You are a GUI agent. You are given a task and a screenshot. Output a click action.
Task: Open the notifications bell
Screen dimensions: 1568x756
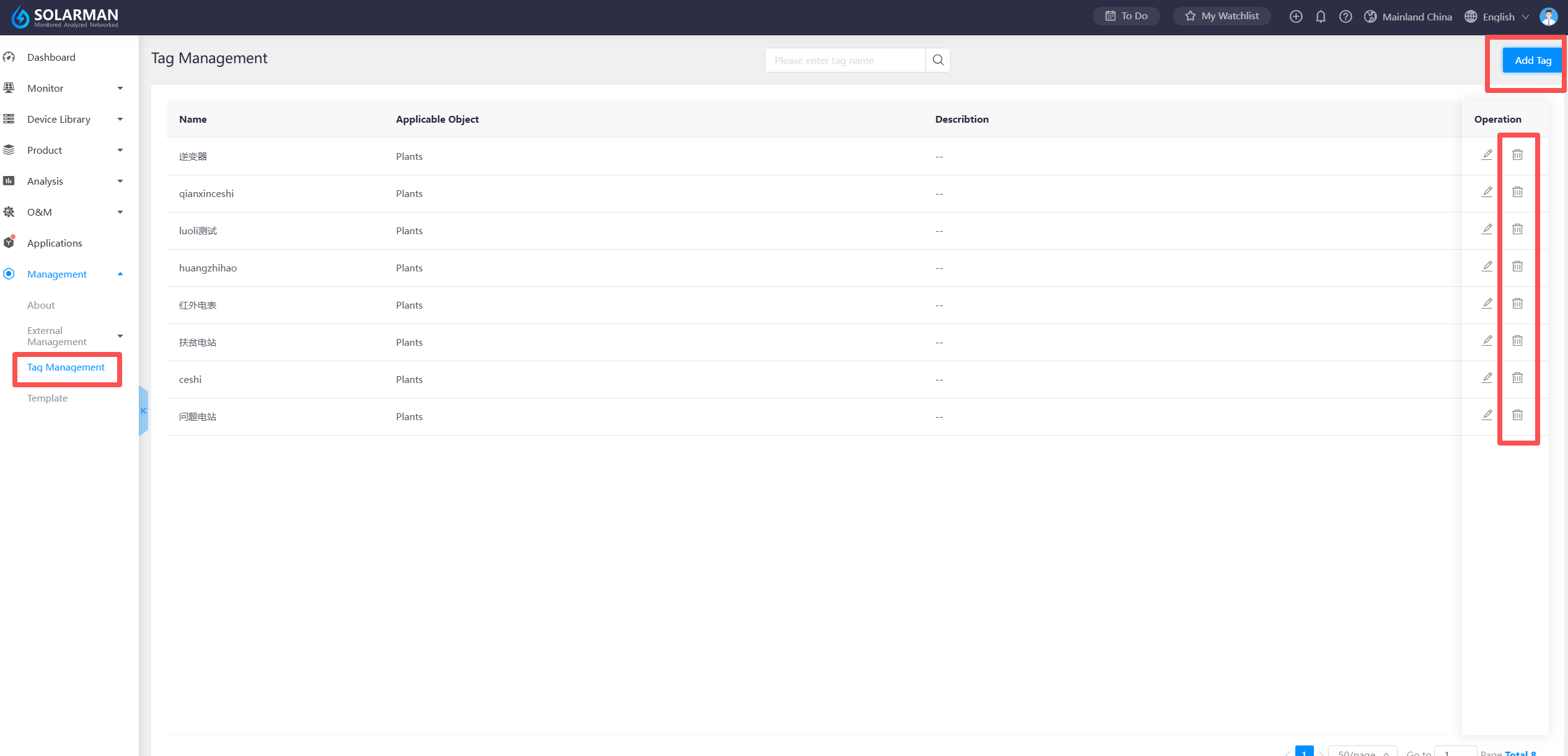(1321, 17)
